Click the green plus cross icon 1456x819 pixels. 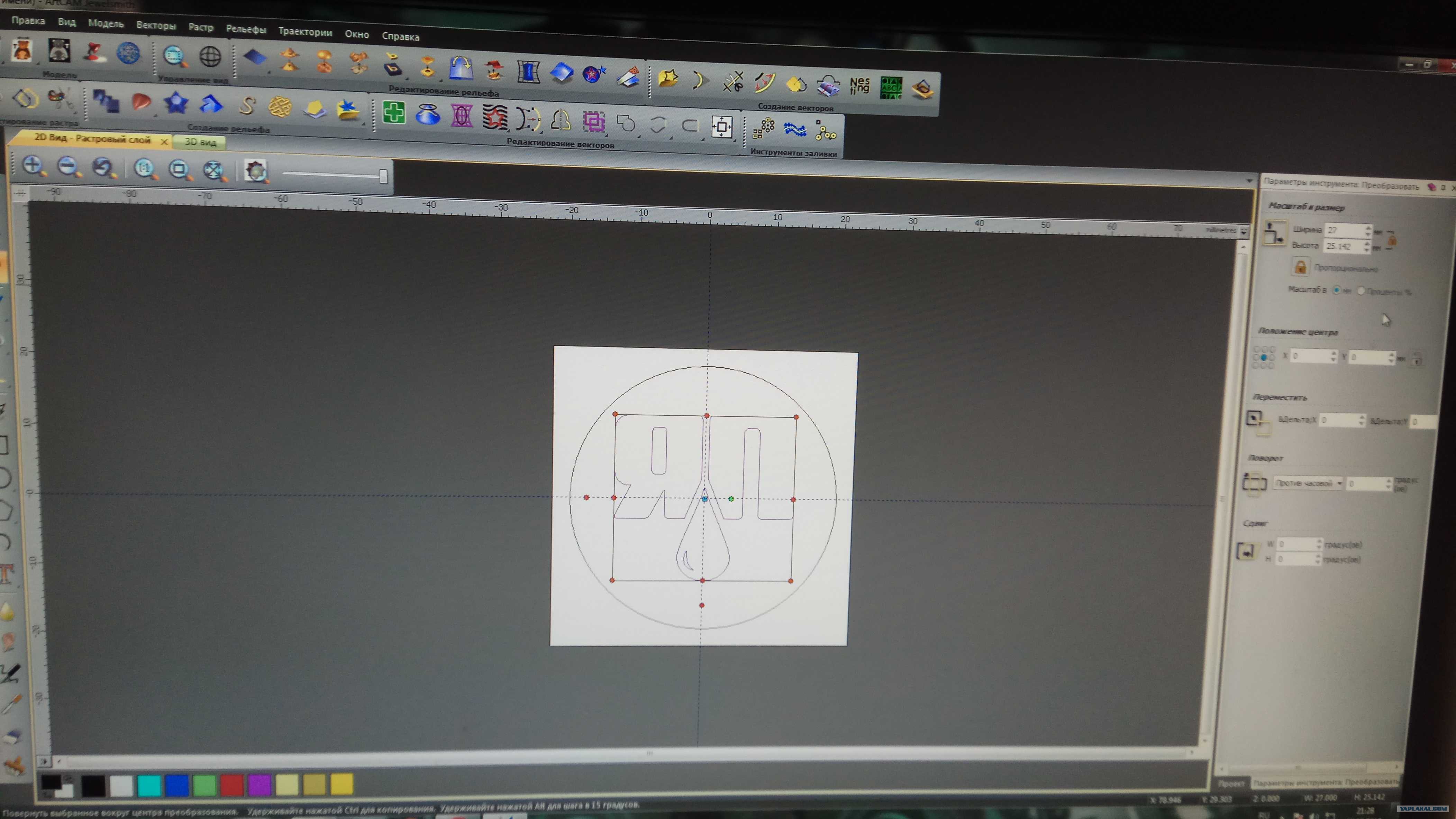coord(394,112)
